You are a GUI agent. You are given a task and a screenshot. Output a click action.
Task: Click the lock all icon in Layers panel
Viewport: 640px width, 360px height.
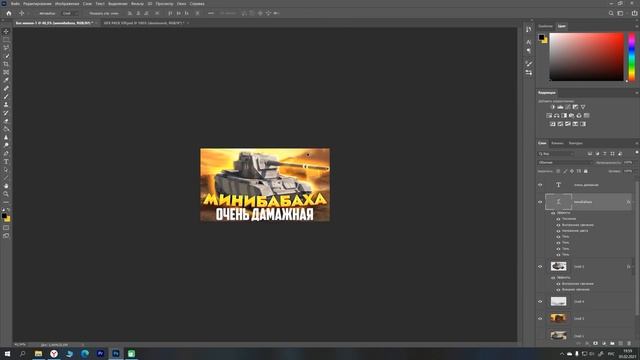586,171
